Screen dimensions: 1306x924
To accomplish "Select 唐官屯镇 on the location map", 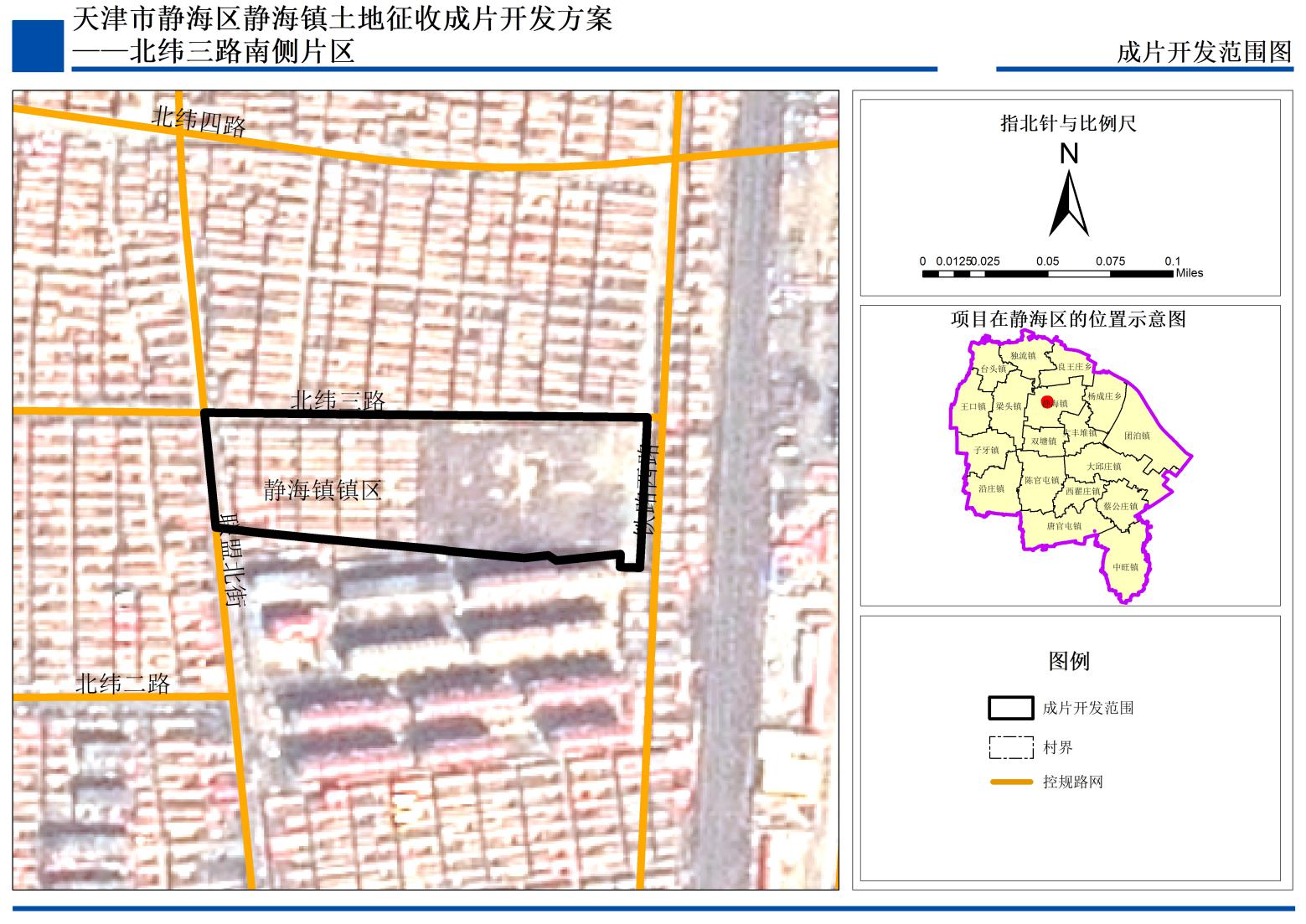I will click(x=1063, y=526).
